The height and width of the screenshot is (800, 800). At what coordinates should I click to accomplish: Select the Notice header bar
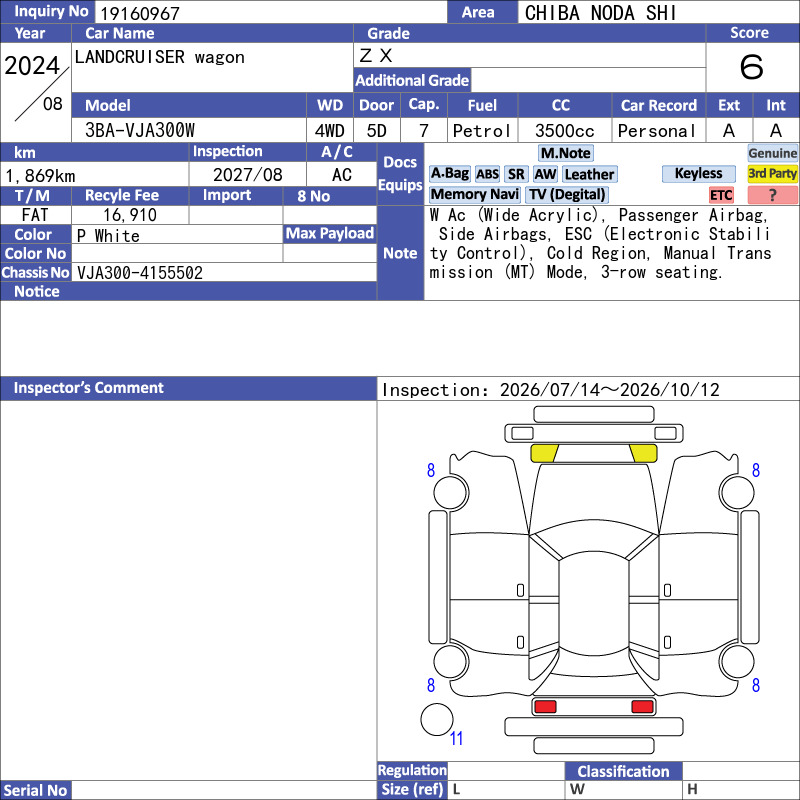coord(188,291)
